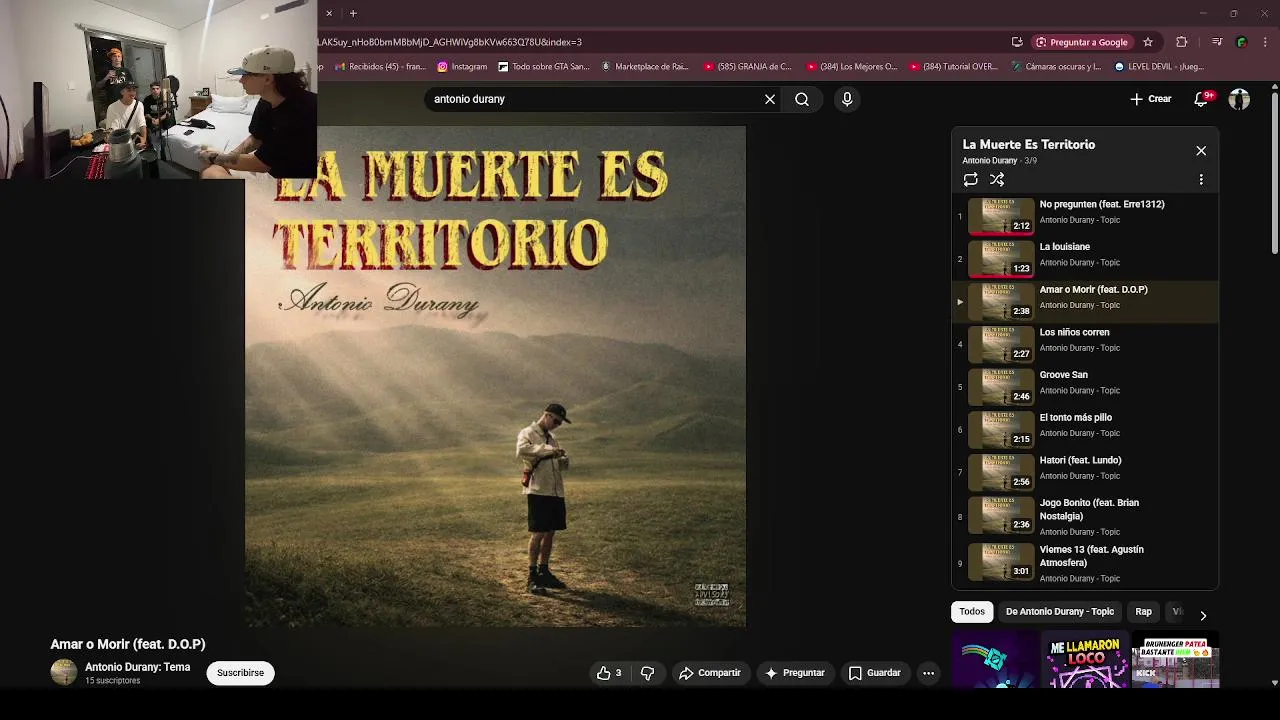
Task: Click the Compartir share button
Action: point(709,673)
